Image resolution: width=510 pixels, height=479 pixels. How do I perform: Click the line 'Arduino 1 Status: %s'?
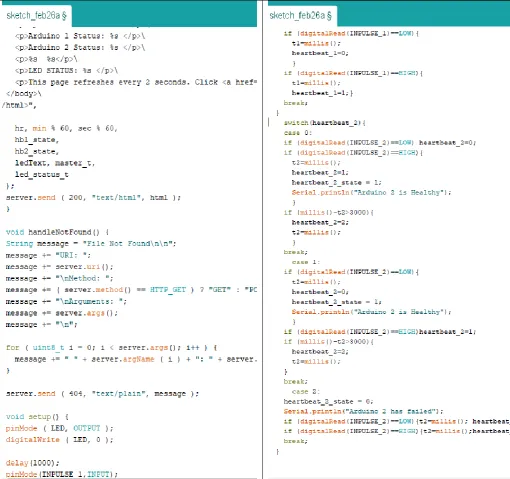tap(80, 36)
